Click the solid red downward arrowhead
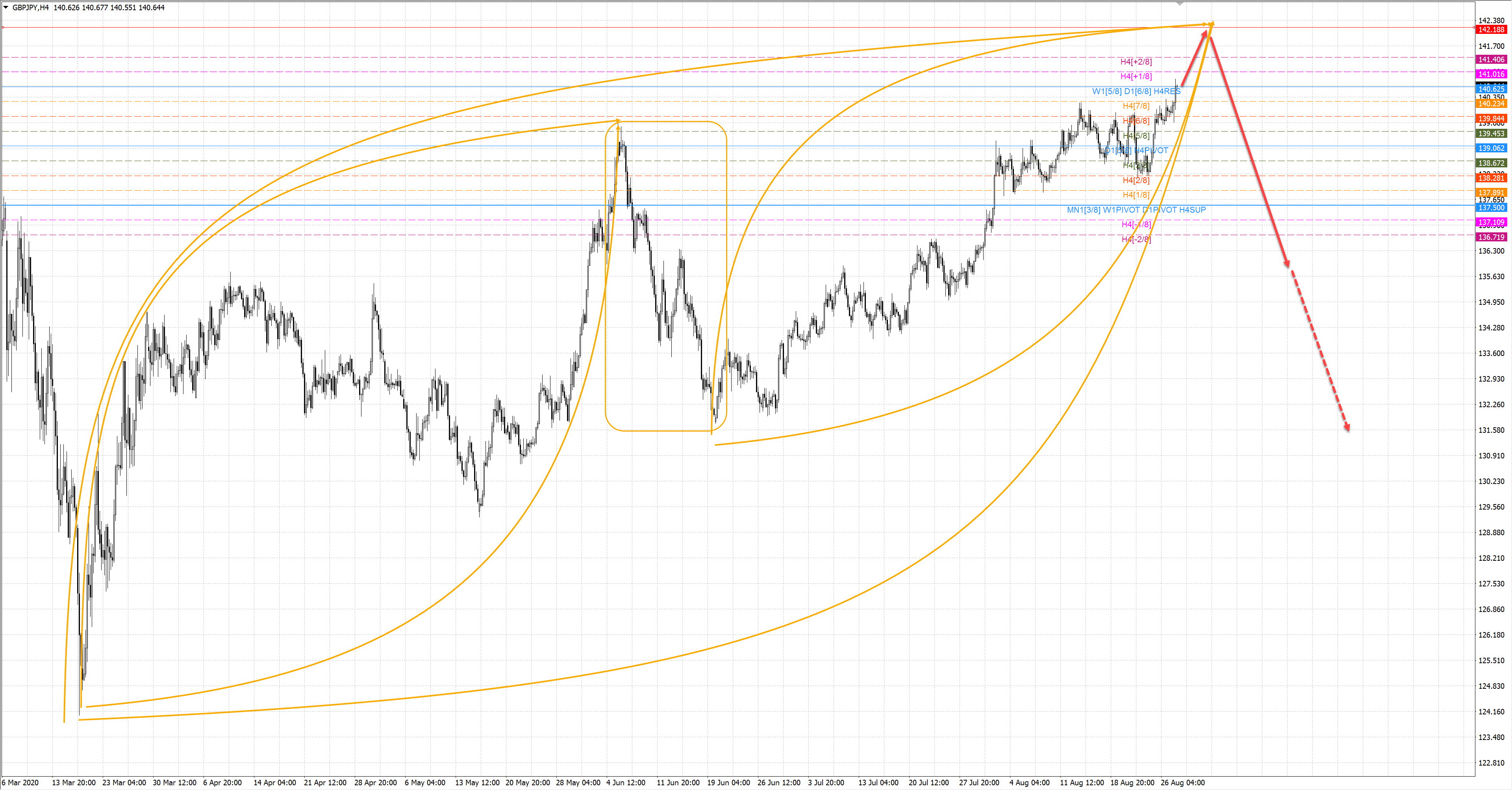Viewport: 1512px width, 790px height. (1287, 262)
